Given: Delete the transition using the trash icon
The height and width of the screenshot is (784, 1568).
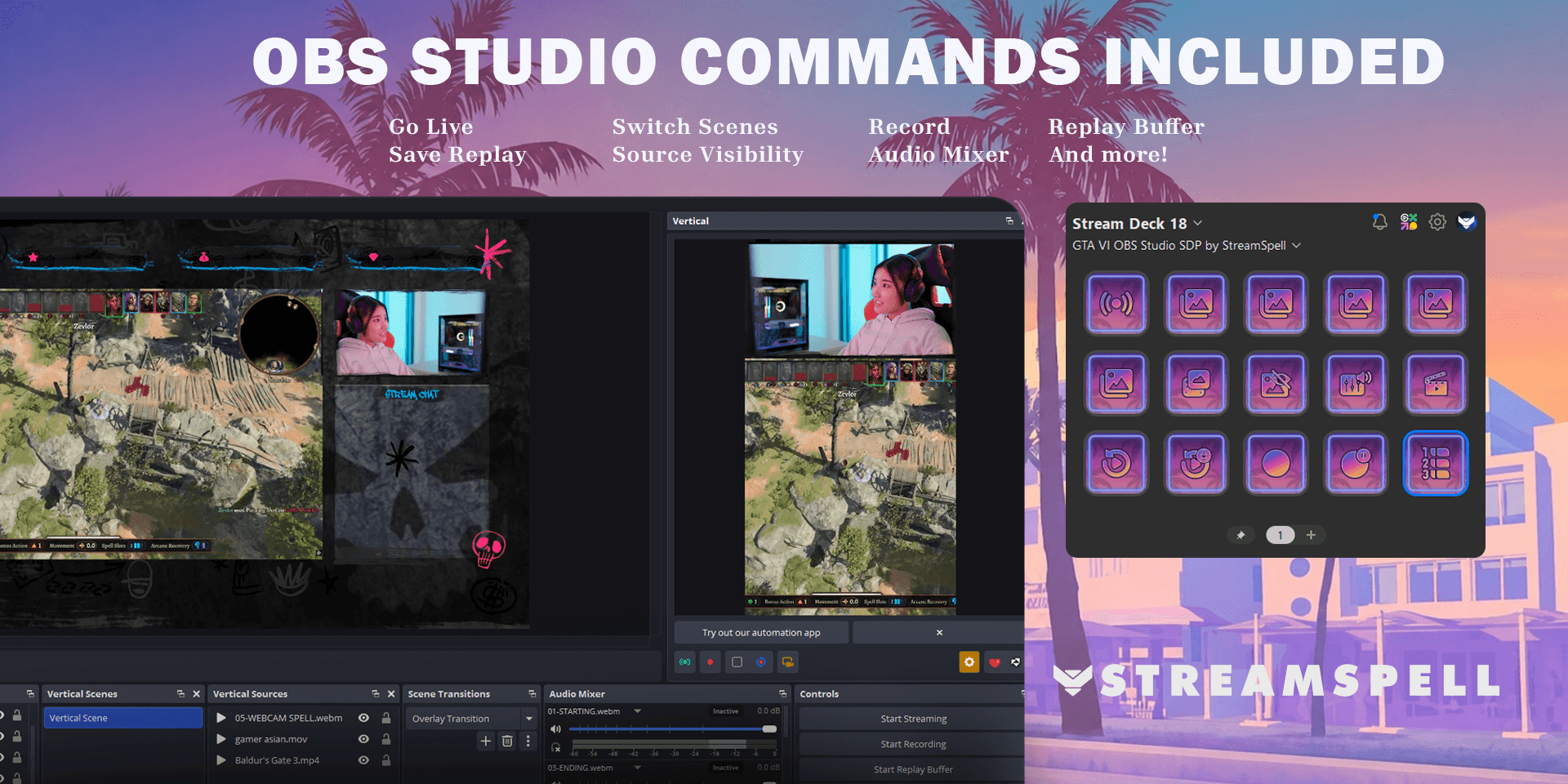Looking at the screenshot, I should (507, 741).
